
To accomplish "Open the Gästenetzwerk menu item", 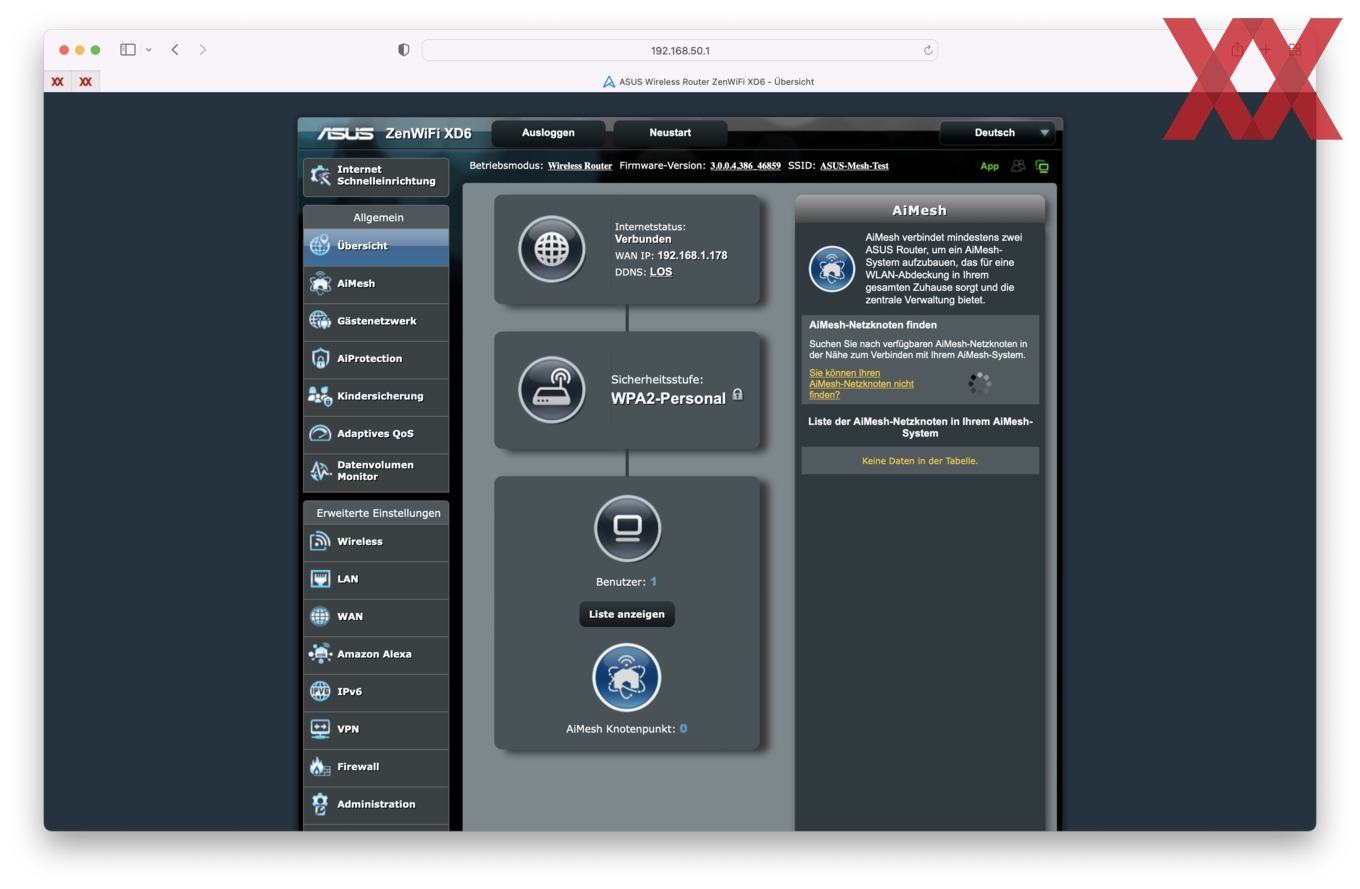I will (376, 321).
